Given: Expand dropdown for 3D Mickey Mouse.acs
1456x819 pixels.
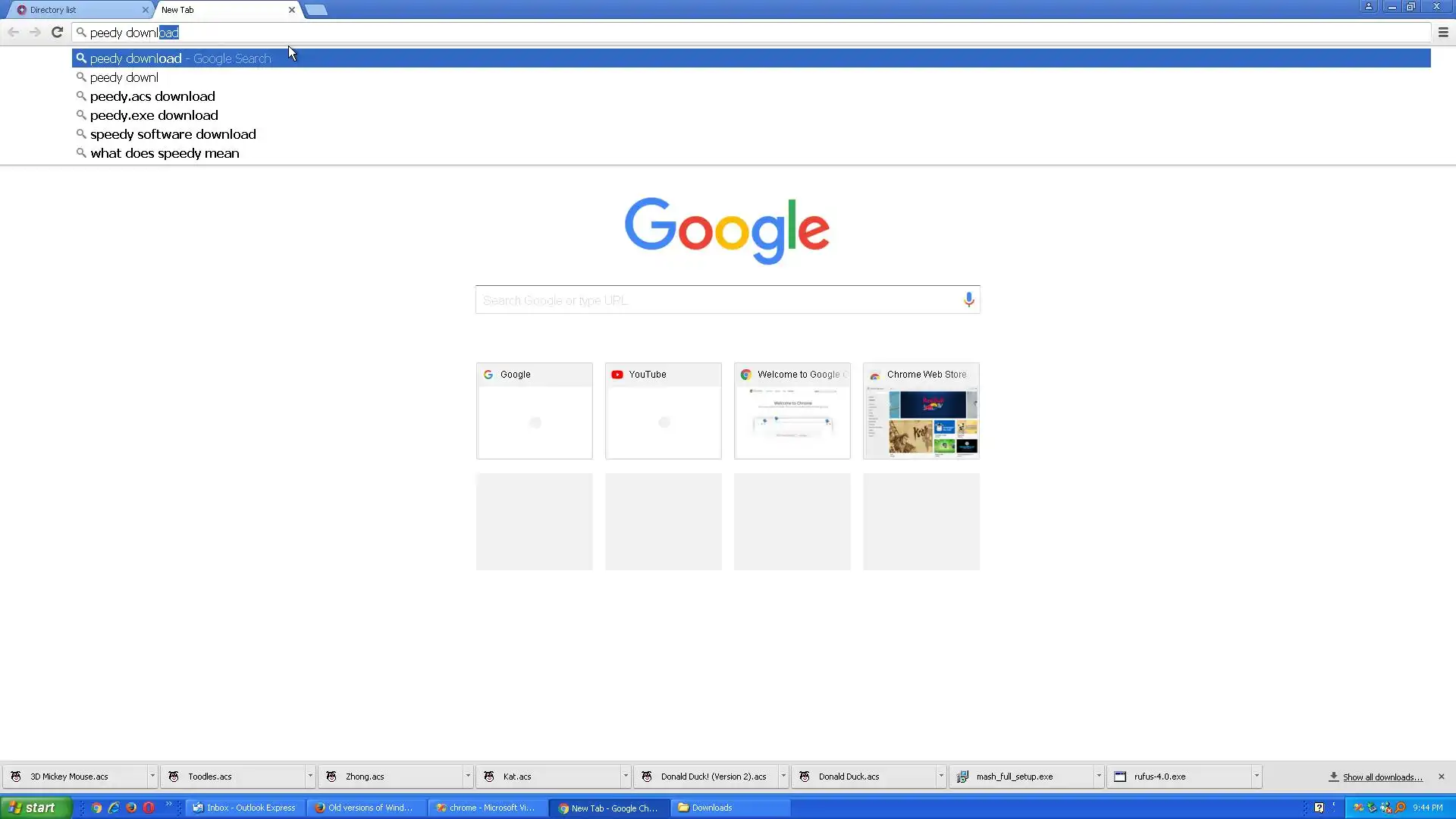Looking at the screenshot, I should pos(152,777).
